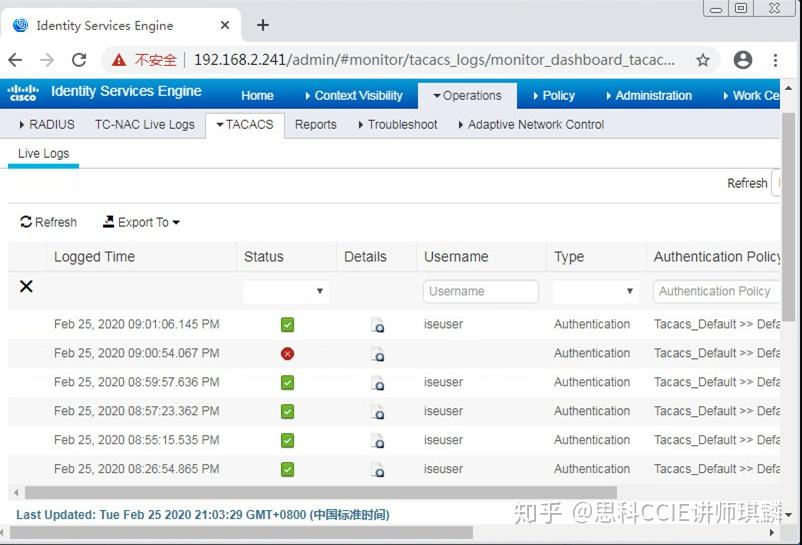Go to the Home menu
Viewport: 802px width, 545px height.
(257, 96)
